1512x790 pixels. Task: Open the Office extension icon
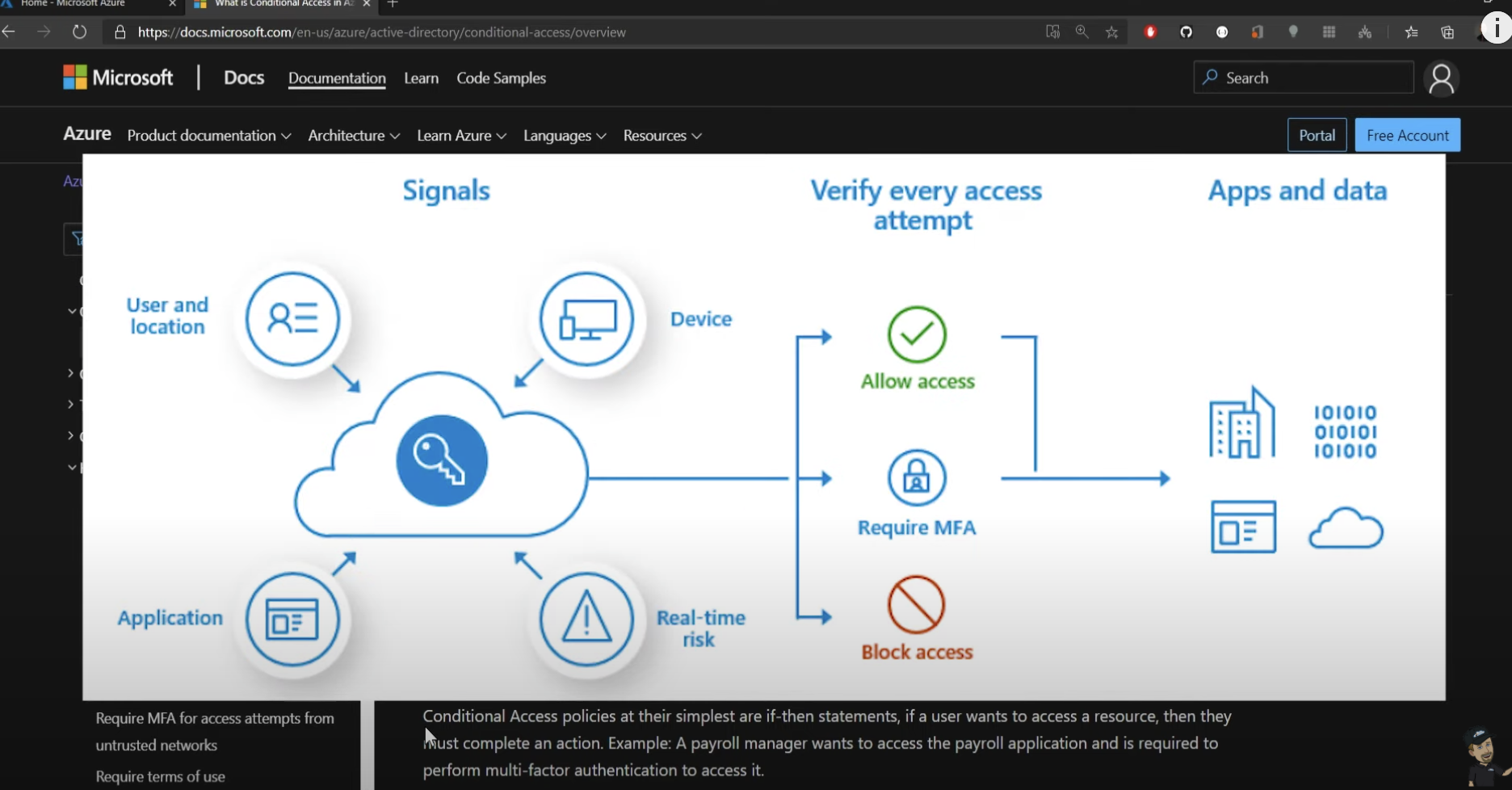(1257, 32)
